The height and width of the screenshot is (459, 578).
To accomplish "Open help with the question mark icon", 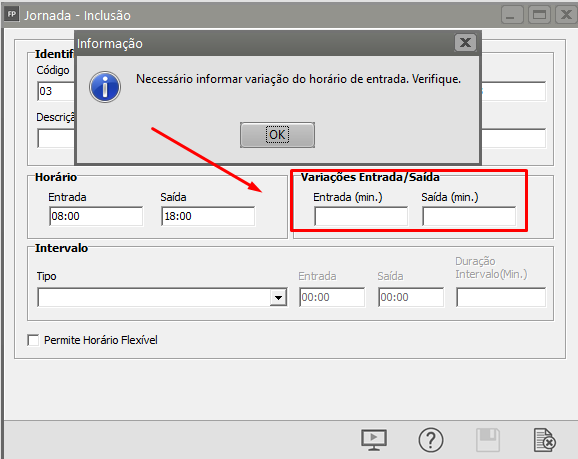I will (431, 440).
